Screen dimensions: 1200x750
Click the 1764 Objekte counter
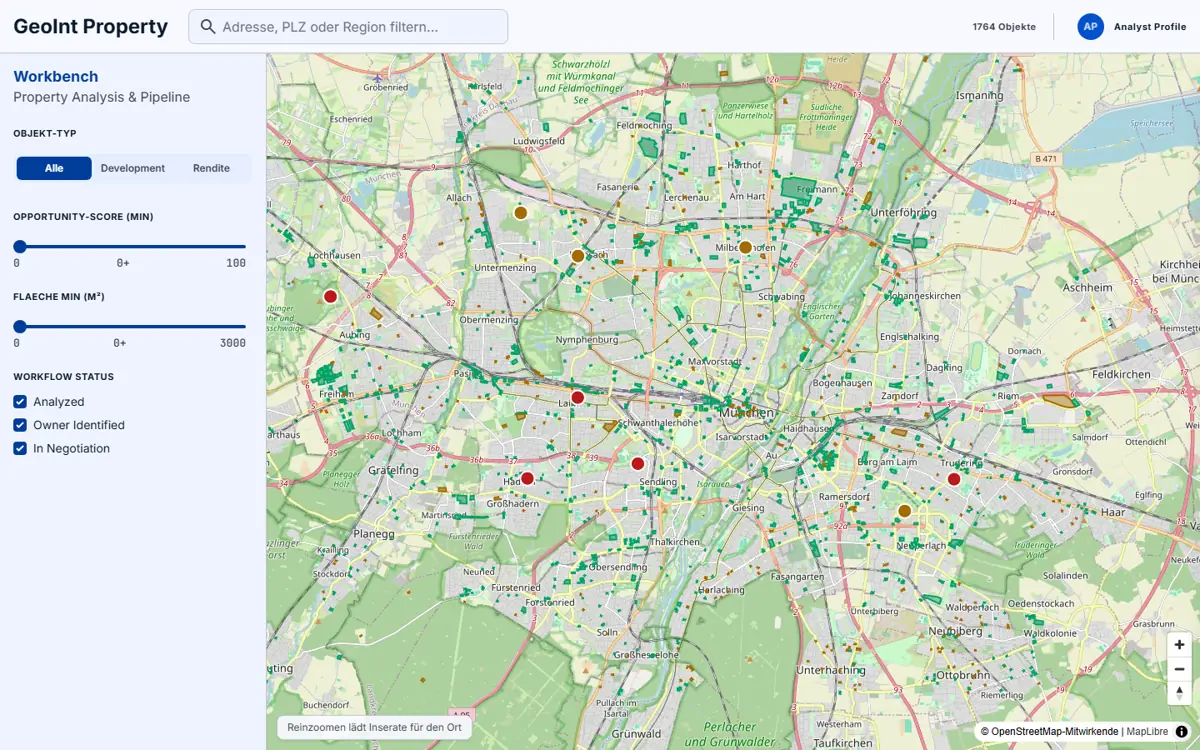(x=1004, y=27)
